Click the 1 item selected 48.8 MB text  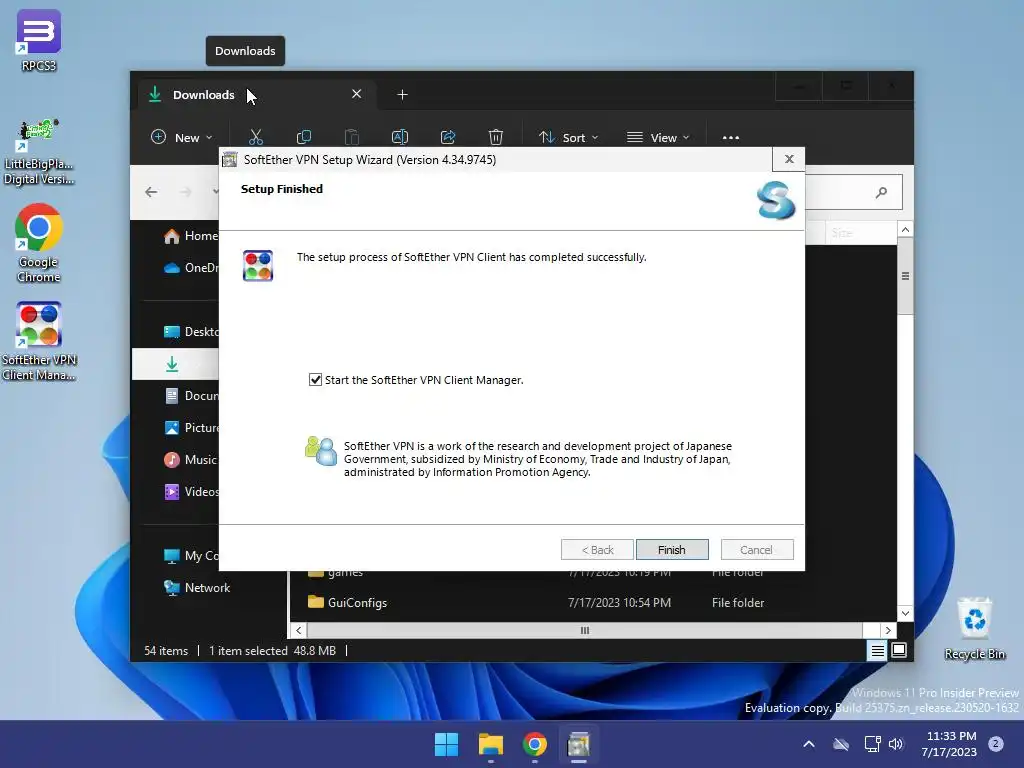[x=272, y=651]
